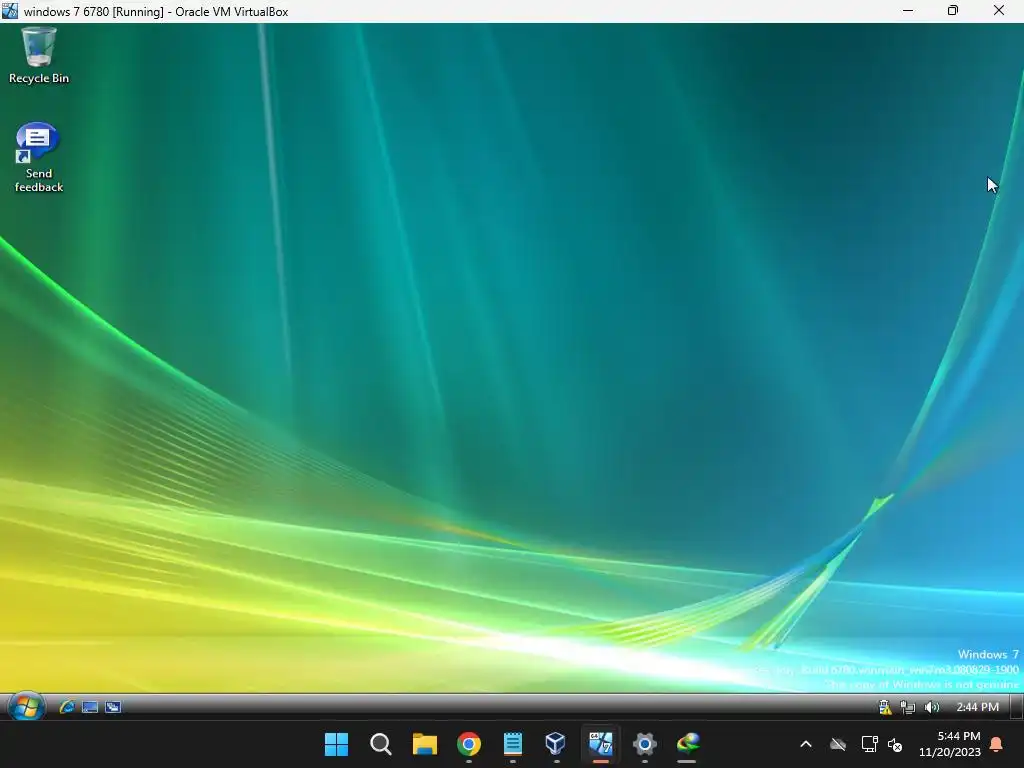This screenshot has height=768, width=1024.
Task: Click the VirtualBox window title bar icon
Action: point(10,10)
